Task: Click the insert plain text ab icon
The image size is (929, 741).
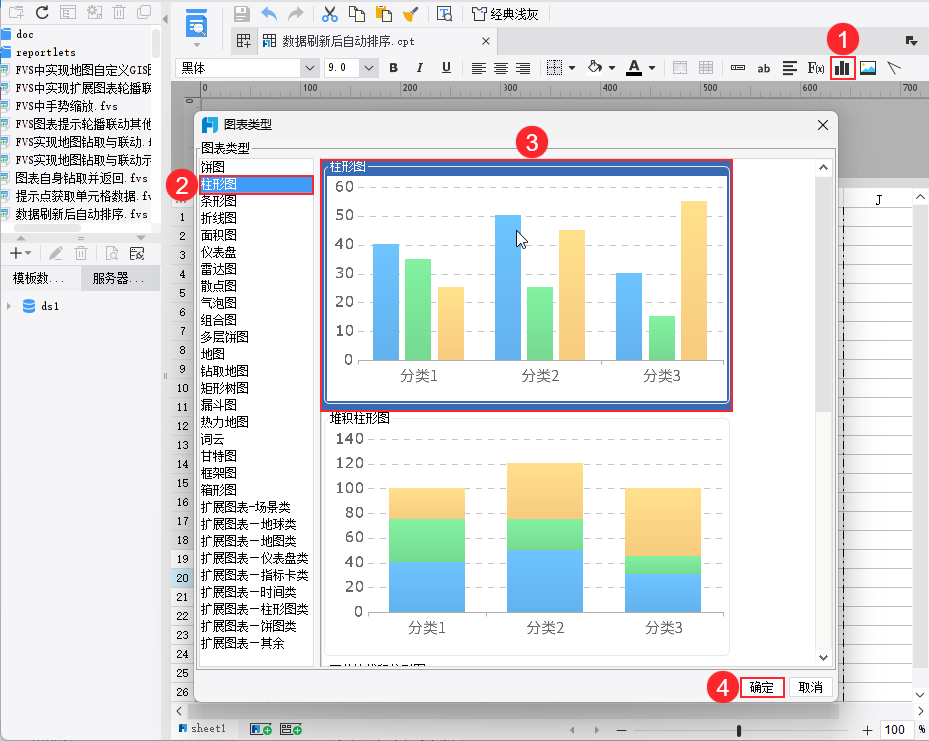Action: [764, 68]
